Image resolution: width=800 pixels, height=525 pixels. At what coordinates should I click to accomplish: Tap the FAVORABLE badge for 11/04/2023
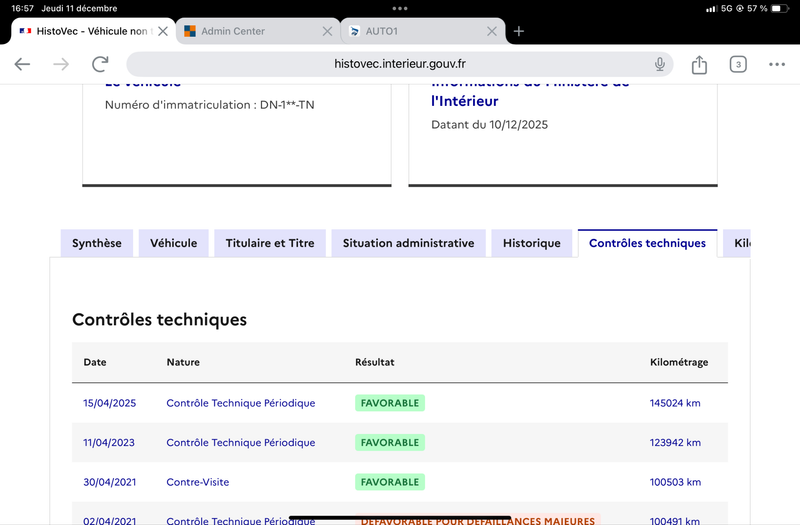point(390,442)
